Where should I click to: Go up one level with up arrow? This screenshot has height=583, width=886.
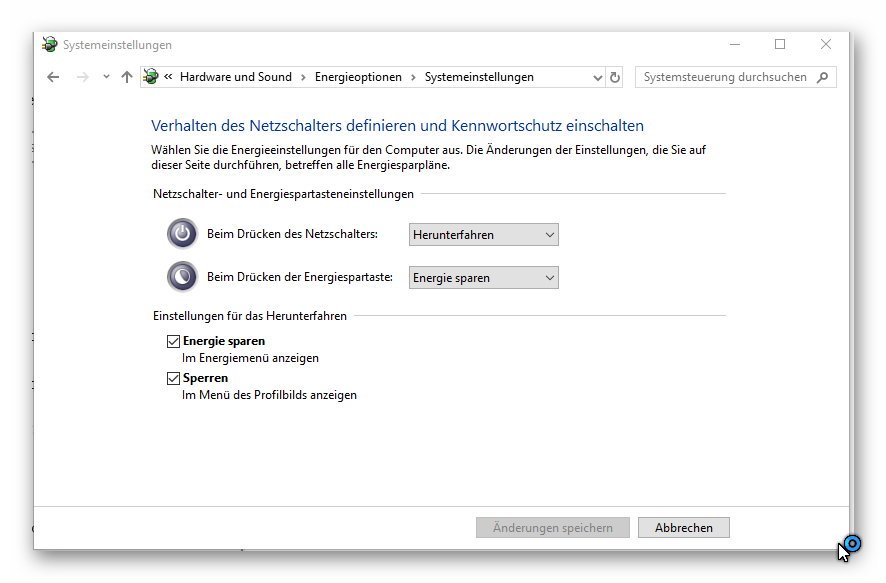[127, 77]
